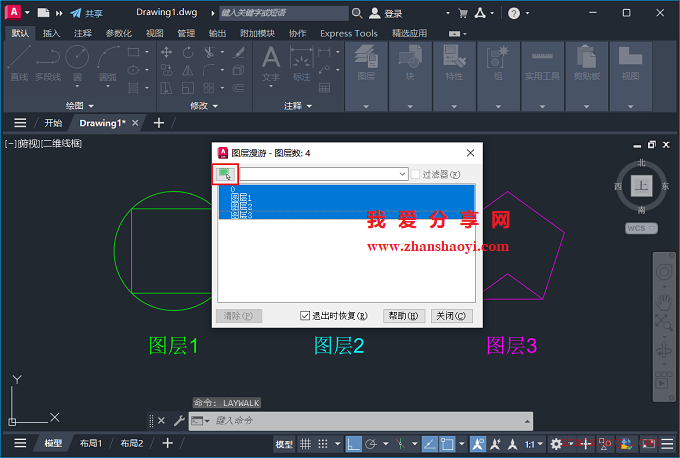This screenshot has width=680, height=458.
Task: Open the WCS coordinate system dropdown
Action: 641,228
